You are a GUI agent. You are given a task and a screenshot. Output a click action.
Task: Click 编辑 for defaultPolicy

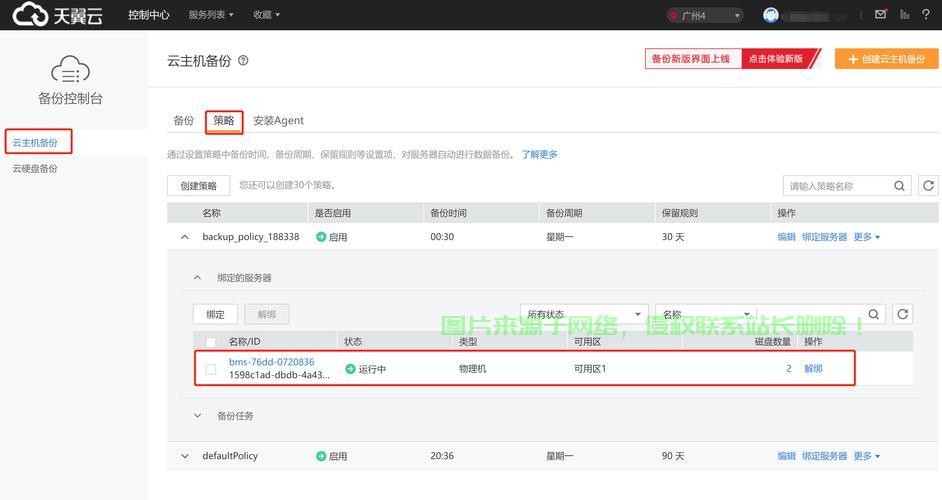point(786,456)
